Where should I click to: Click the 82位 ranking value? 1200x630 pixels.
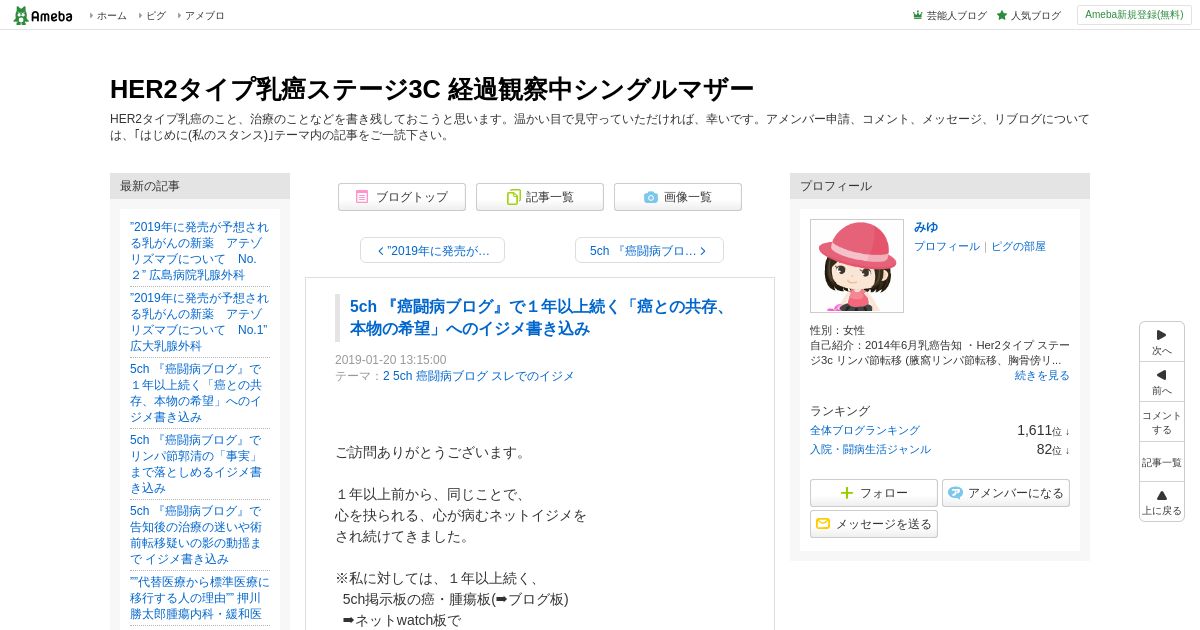pyautogui.click(x=1052, y=449)
